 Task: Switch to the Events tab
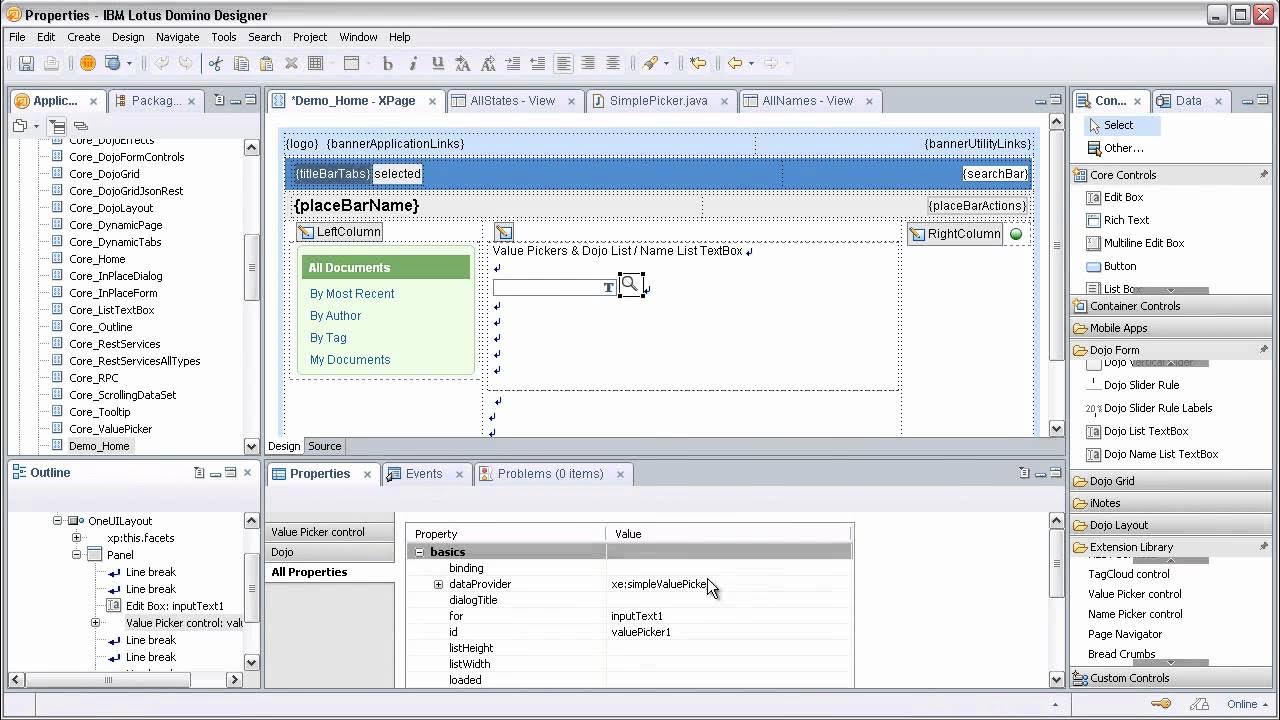click(x=424, y=474)
